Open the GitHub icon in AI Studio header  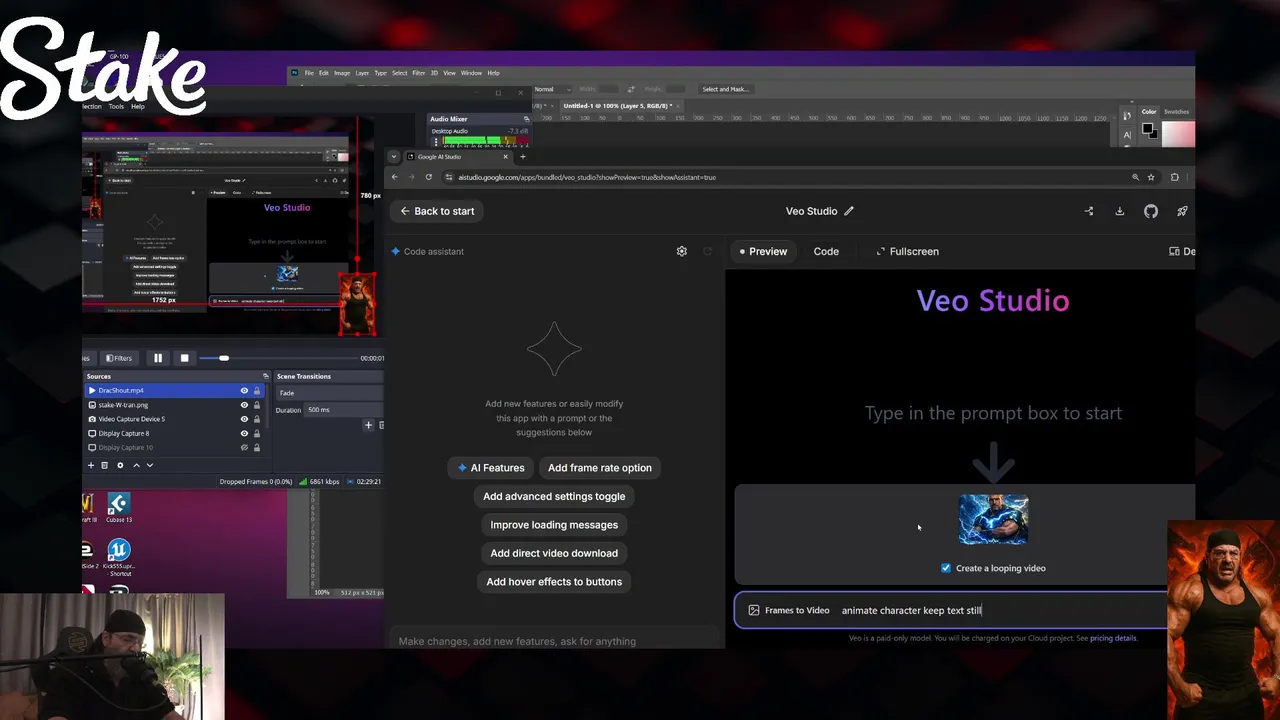coord(1151,211)
